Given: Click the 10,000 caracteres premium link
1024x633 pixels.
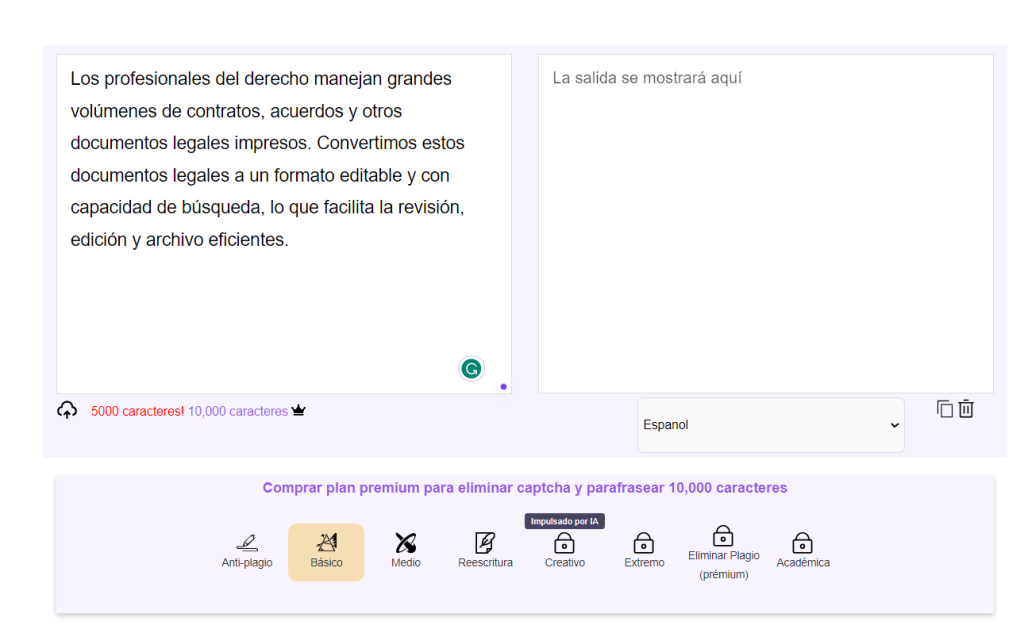Looking at the screenshot, I should pos(237,411).
